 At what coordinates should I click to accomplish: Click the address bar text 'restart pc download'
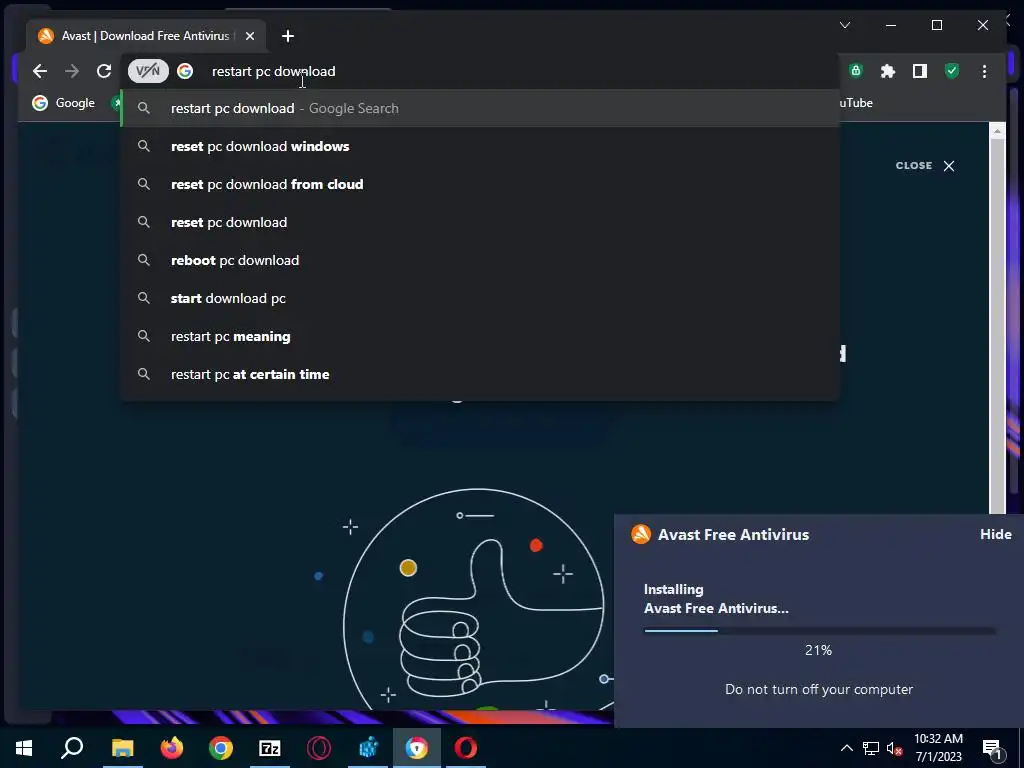[x=274, y=71]
